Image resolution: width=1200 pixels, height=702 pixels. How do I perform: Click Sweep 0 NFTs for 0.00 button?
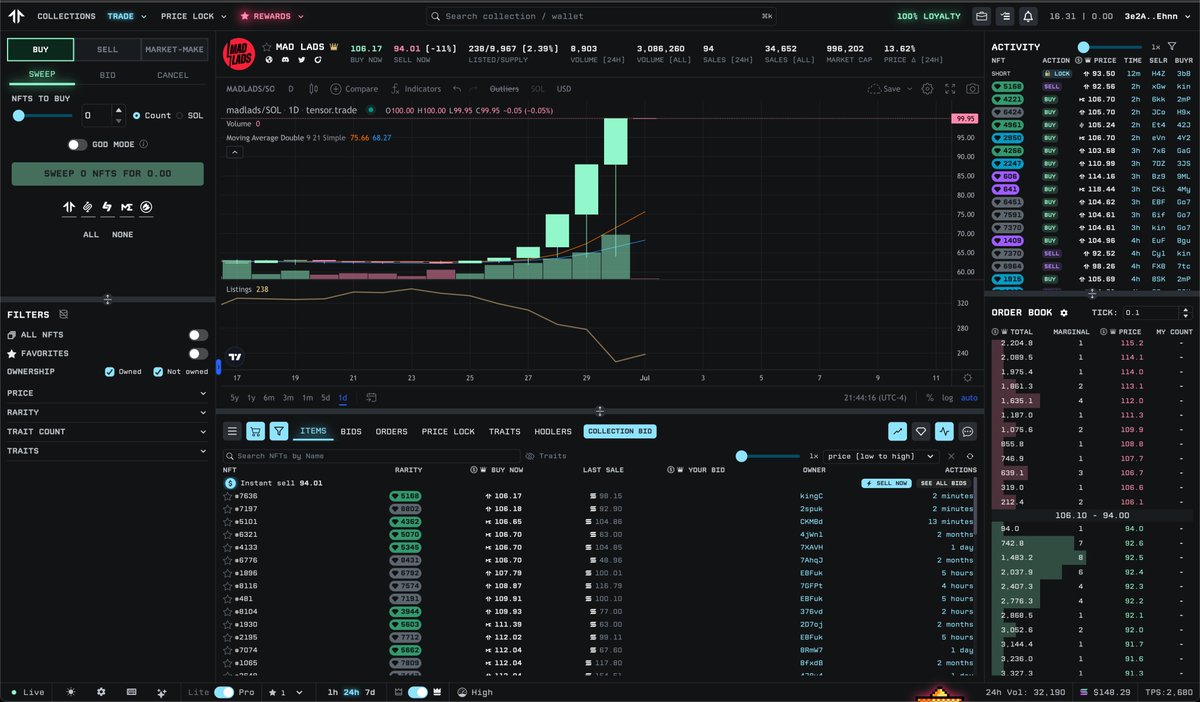pos(107,174)
